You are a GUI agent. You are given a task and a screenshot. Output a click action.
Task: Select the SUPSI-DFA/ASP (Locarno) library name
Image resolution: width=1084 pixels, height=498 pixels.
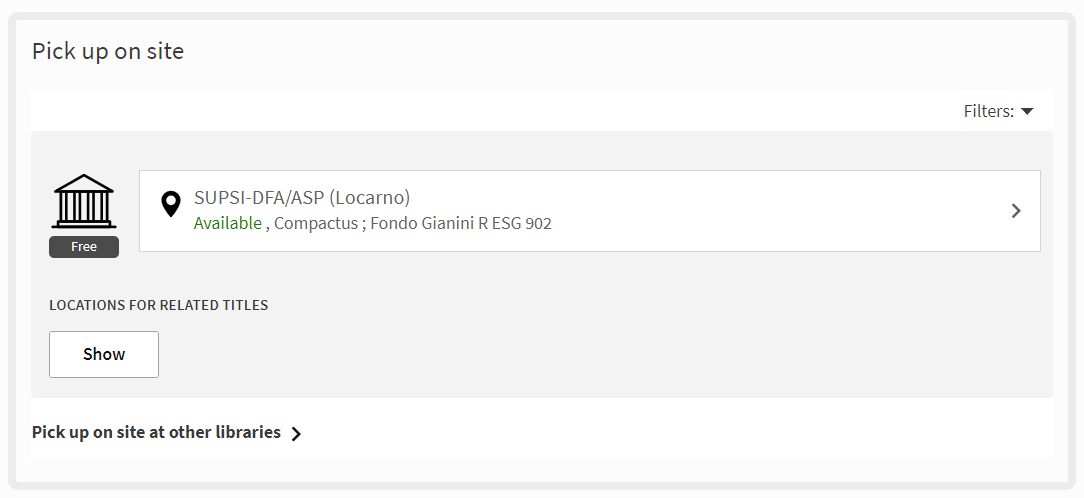click(302, 198)
